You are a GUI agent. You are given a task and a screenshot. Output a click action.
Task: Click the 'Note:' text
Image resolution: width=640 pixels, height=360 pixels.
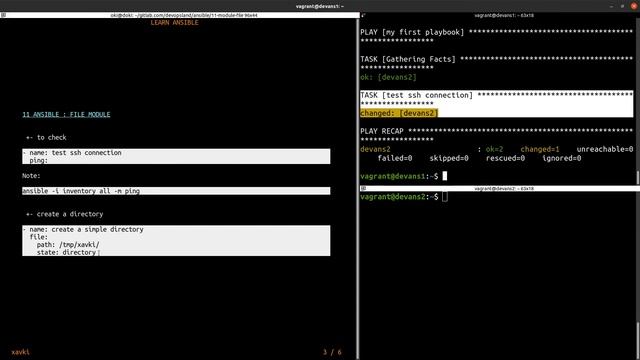coord(31,176)
